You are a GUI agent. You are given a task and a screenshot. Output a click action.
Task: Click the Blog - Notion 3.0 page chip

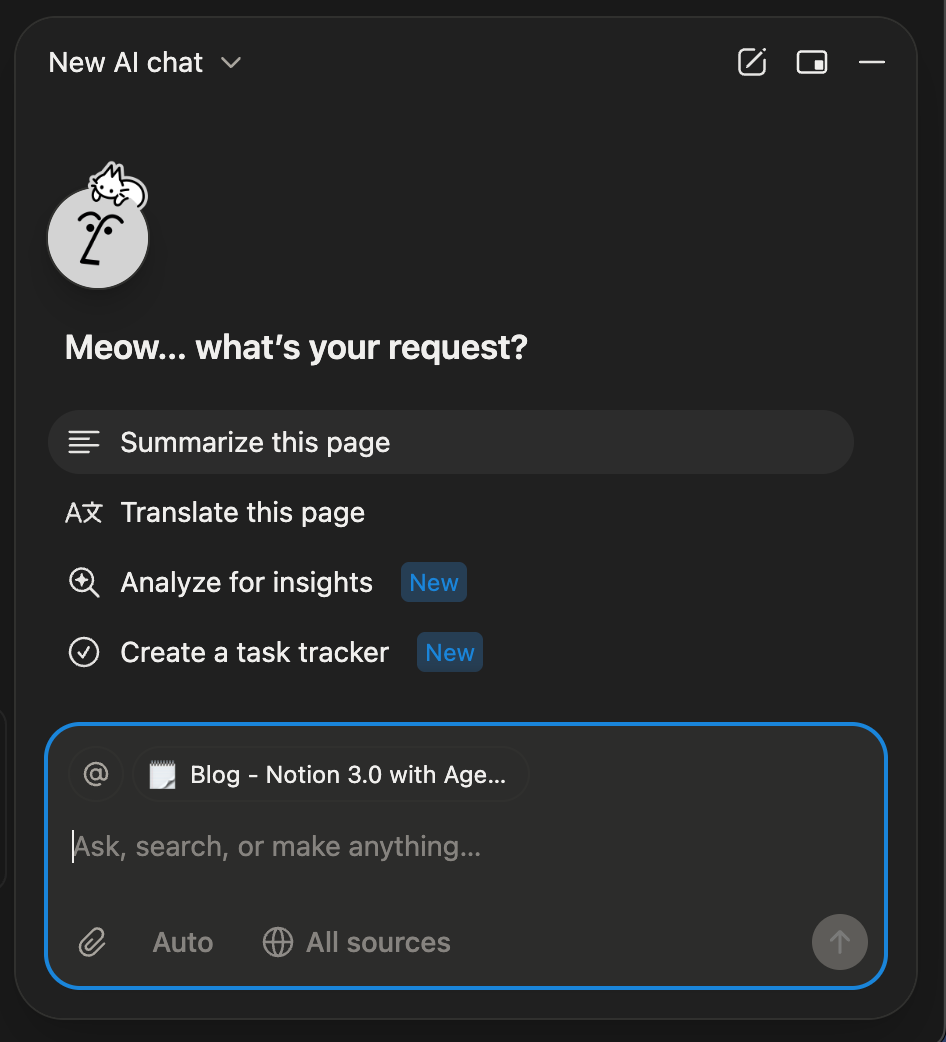click(330, 775)
